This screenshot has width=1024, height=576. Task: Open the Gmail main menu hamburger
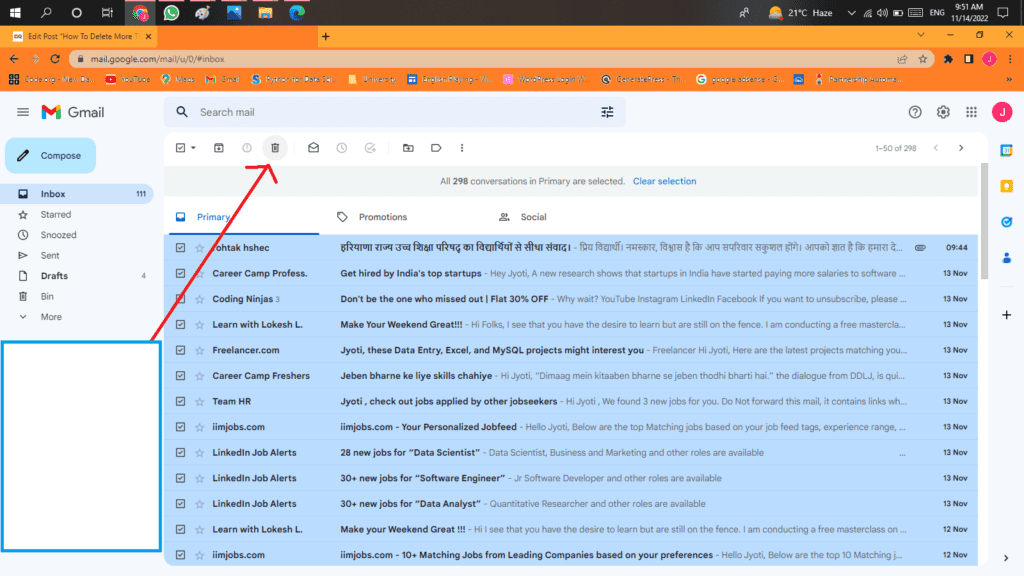23,112
